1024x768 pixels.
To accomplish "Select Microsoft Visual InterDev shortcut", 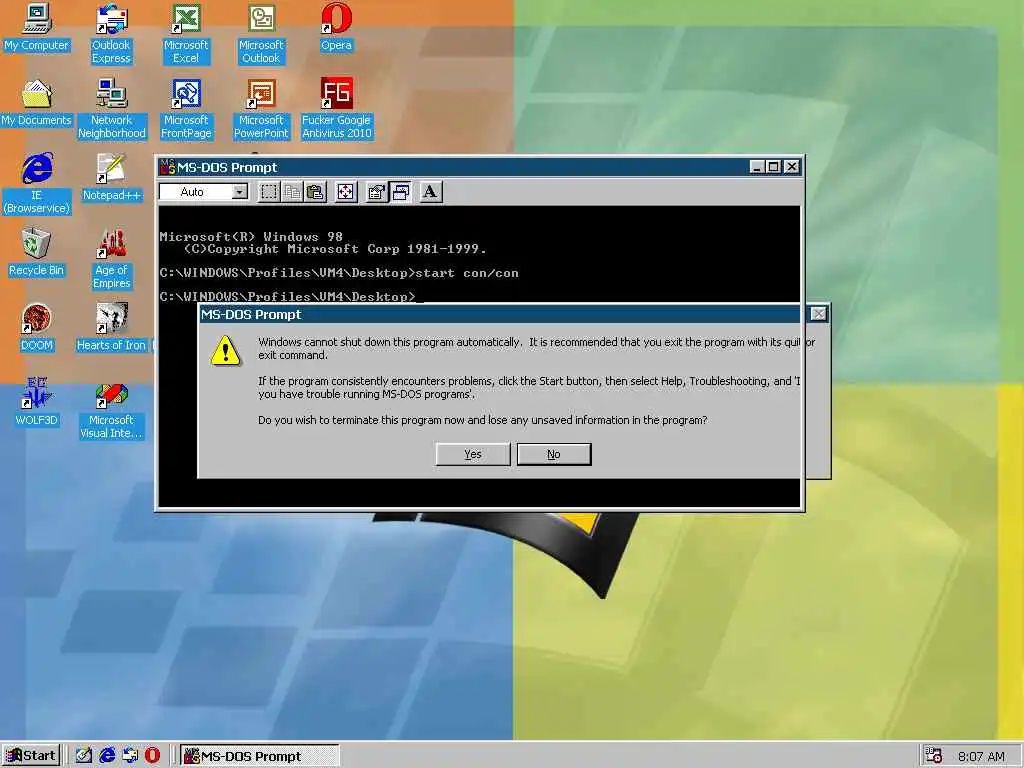I will [111, 411].
